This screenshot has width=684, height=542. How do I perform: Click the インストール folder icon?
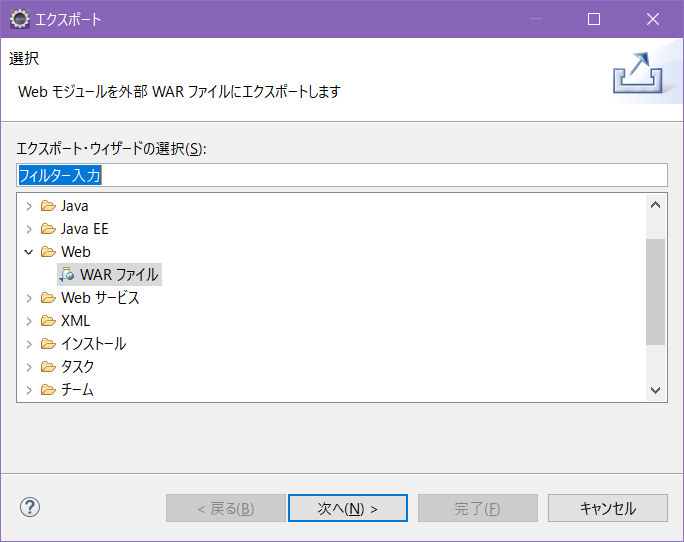[48, 344]
